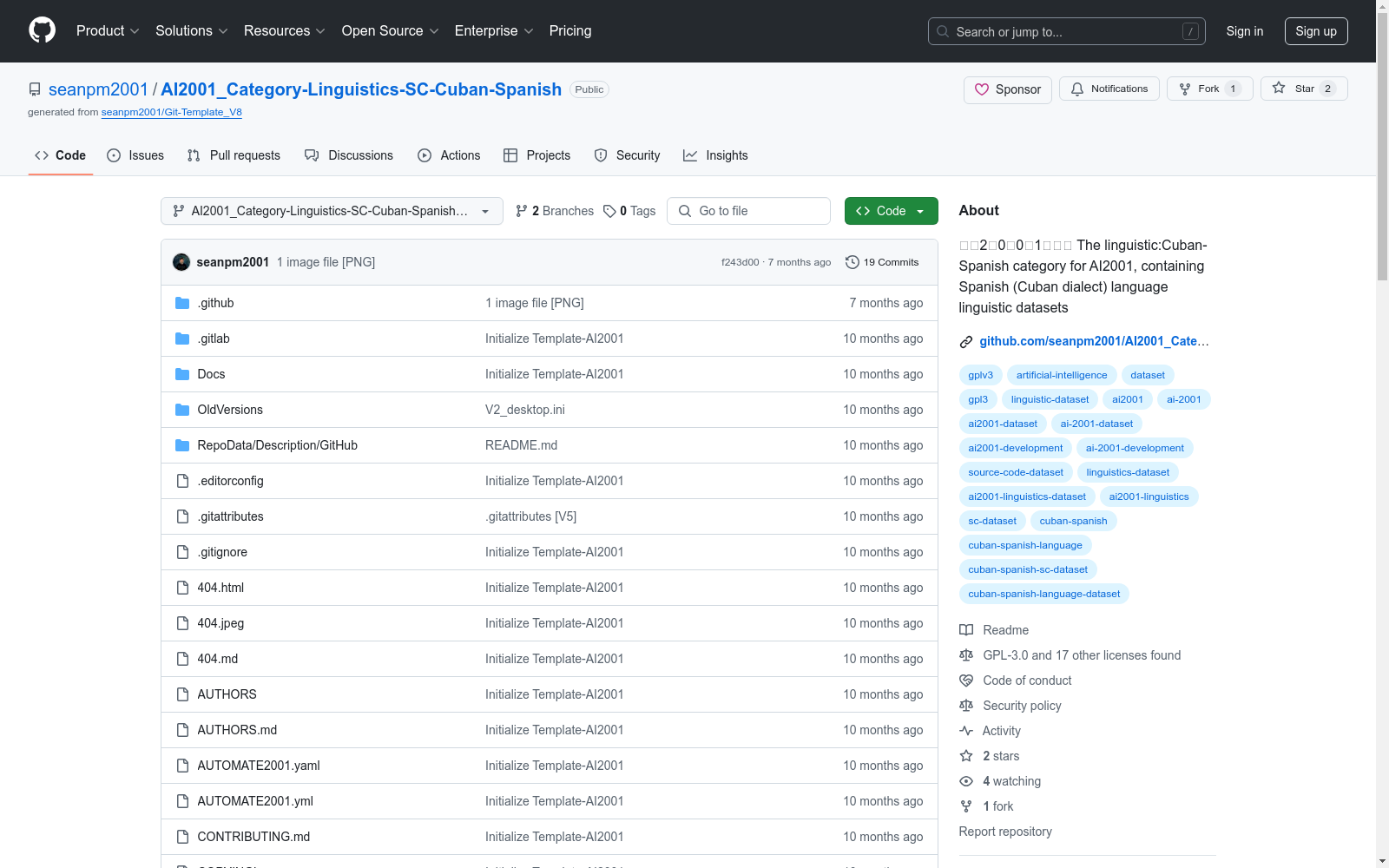Open the 404.jpeg file
This screenshot has height=868, width=1389.
tap(221, 623)
